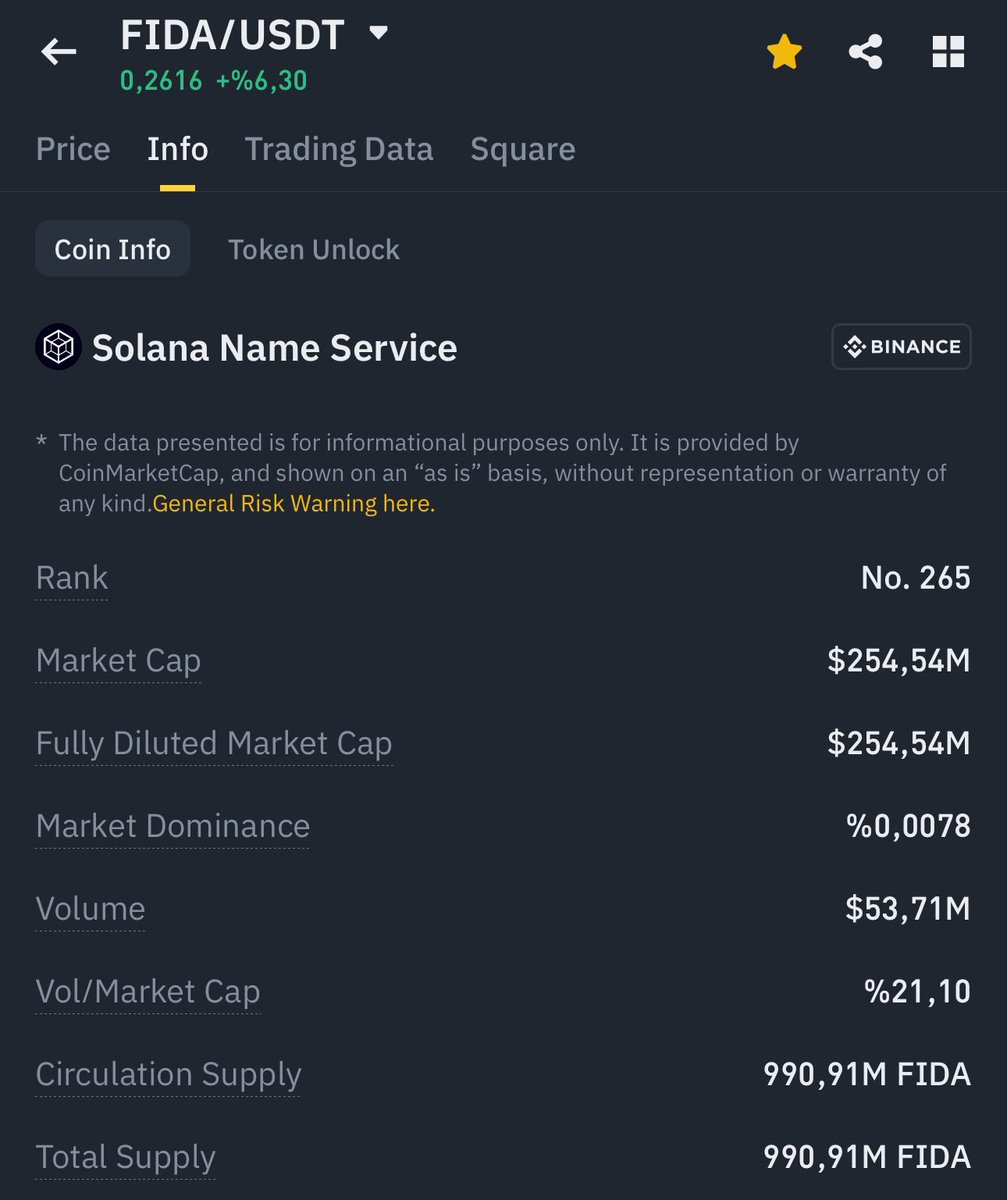Switch to Token Unlock section
This screenshot has width=1007, height=1200.
pos(313,249)
